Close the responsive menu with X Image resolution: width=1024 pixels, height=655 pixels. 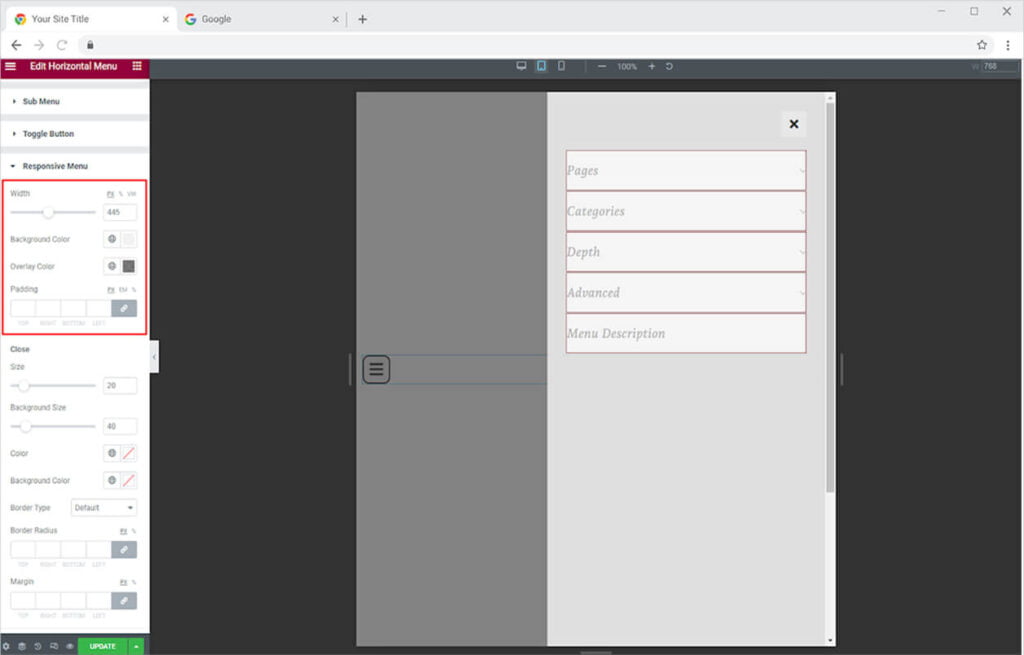click(794, 124)
